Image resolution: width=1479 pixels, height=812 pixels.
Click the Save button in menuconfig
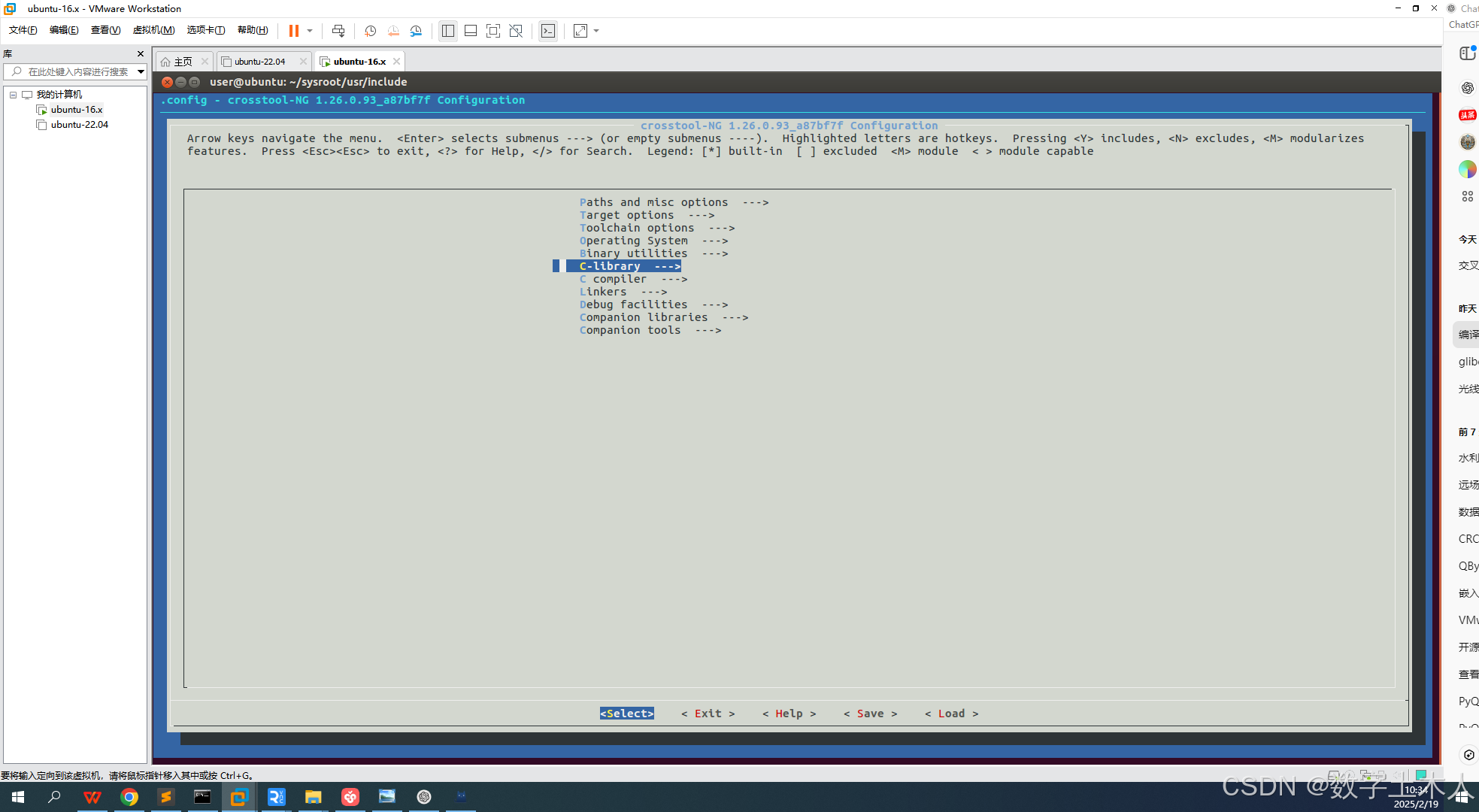[x=870, y=714]
